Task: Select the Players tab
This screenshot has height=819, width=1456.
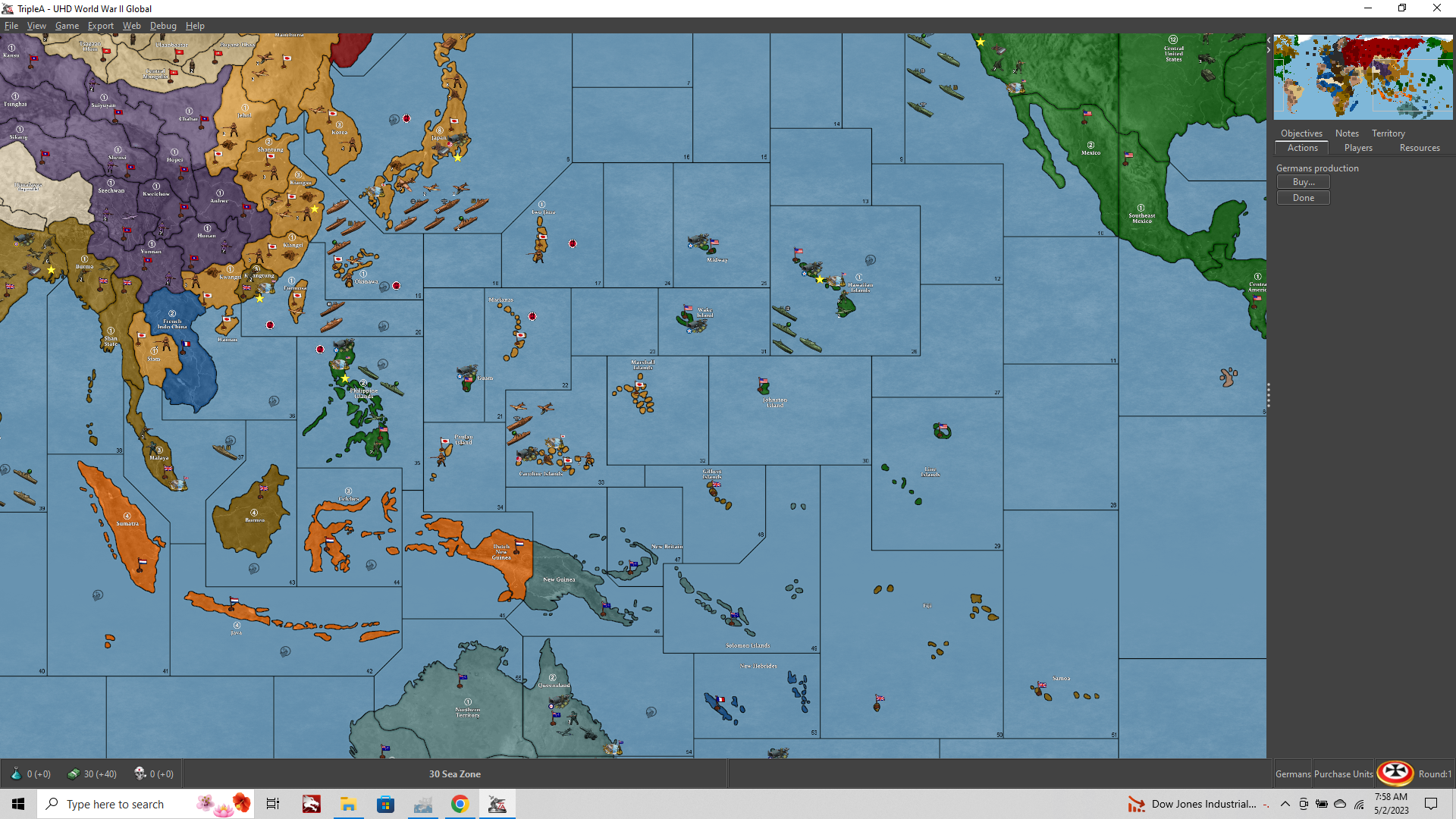Action: click(x=1358, y=148)
